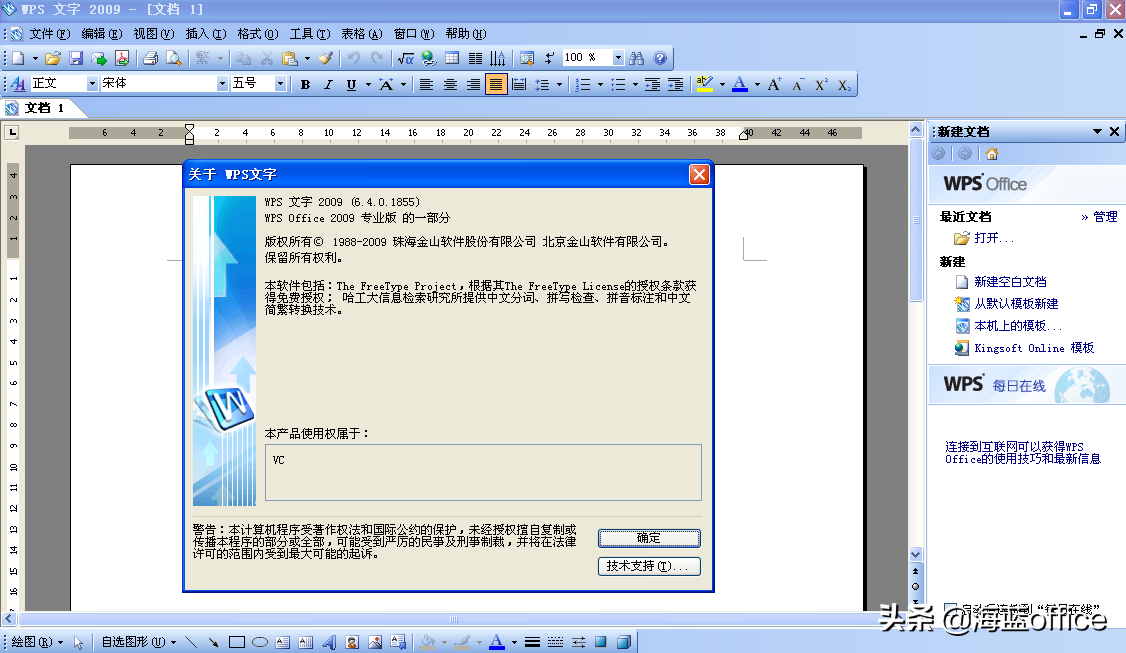Open the font dropdown showing 宋体

(222, 84)
